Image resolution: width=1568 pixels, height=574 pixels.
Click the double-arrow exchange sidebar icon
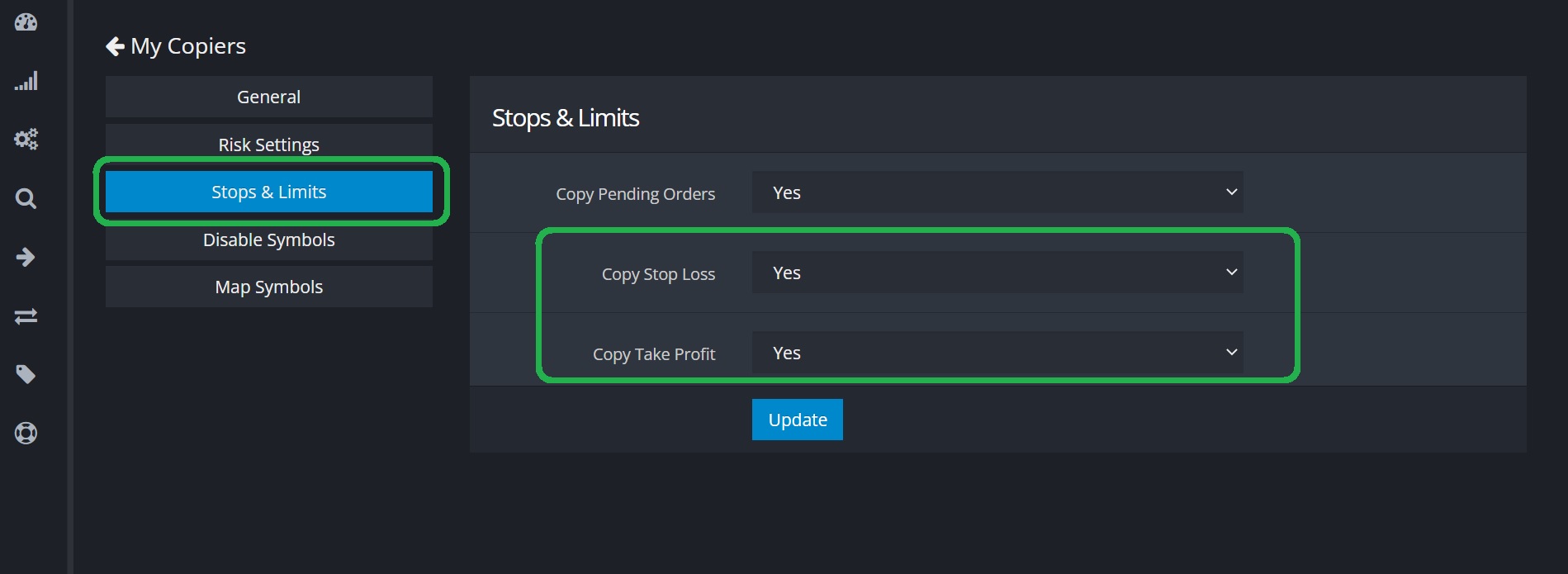coord(26,316)
